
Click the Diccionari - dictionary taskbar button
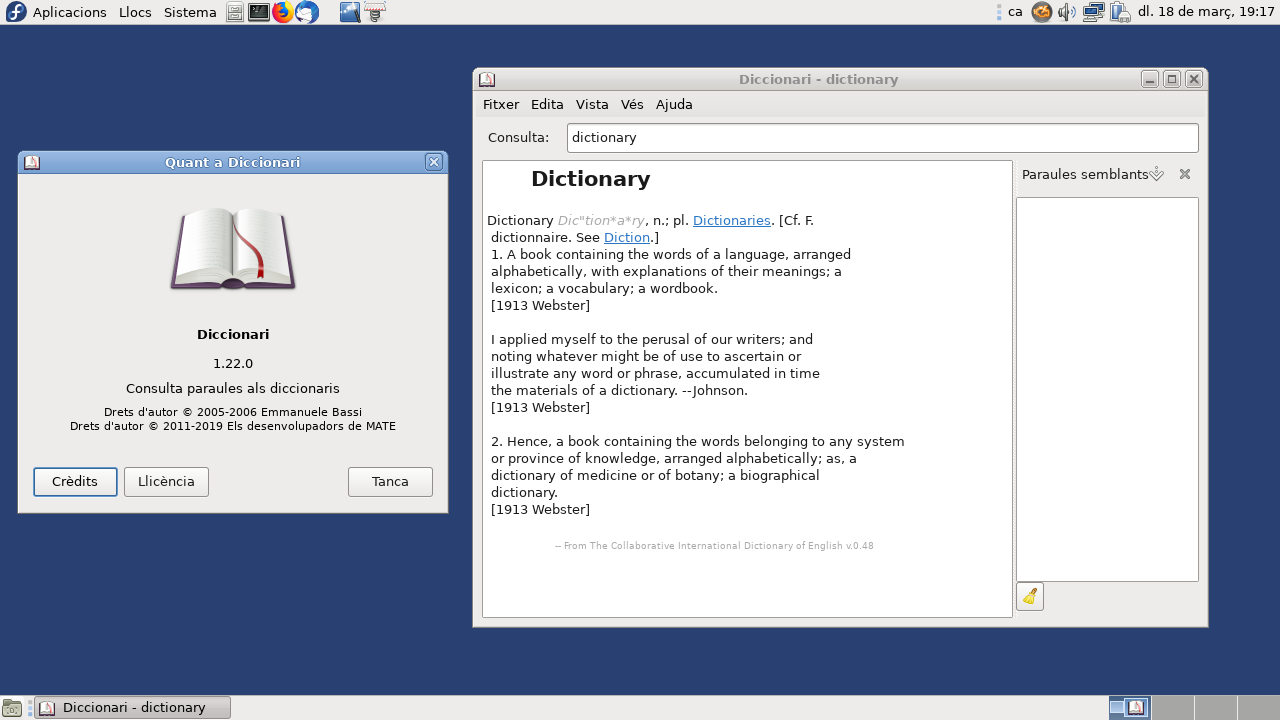point(133,708)
